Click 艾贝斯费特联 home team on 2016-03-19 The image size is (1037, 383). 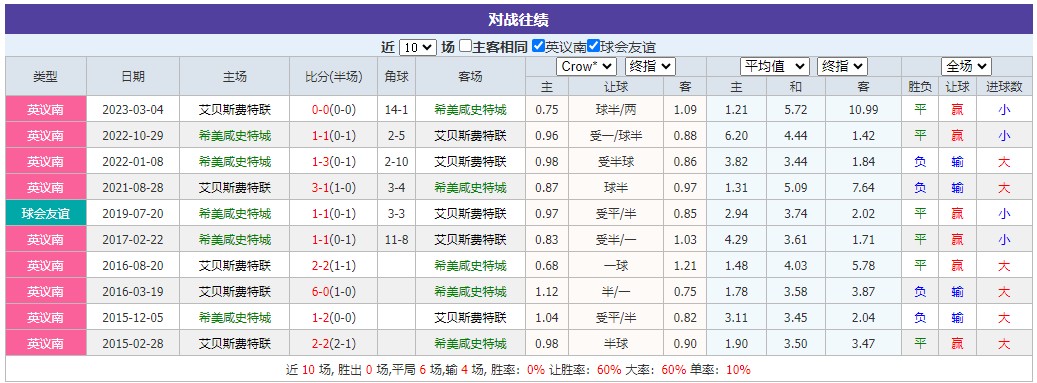coord(235,292)
